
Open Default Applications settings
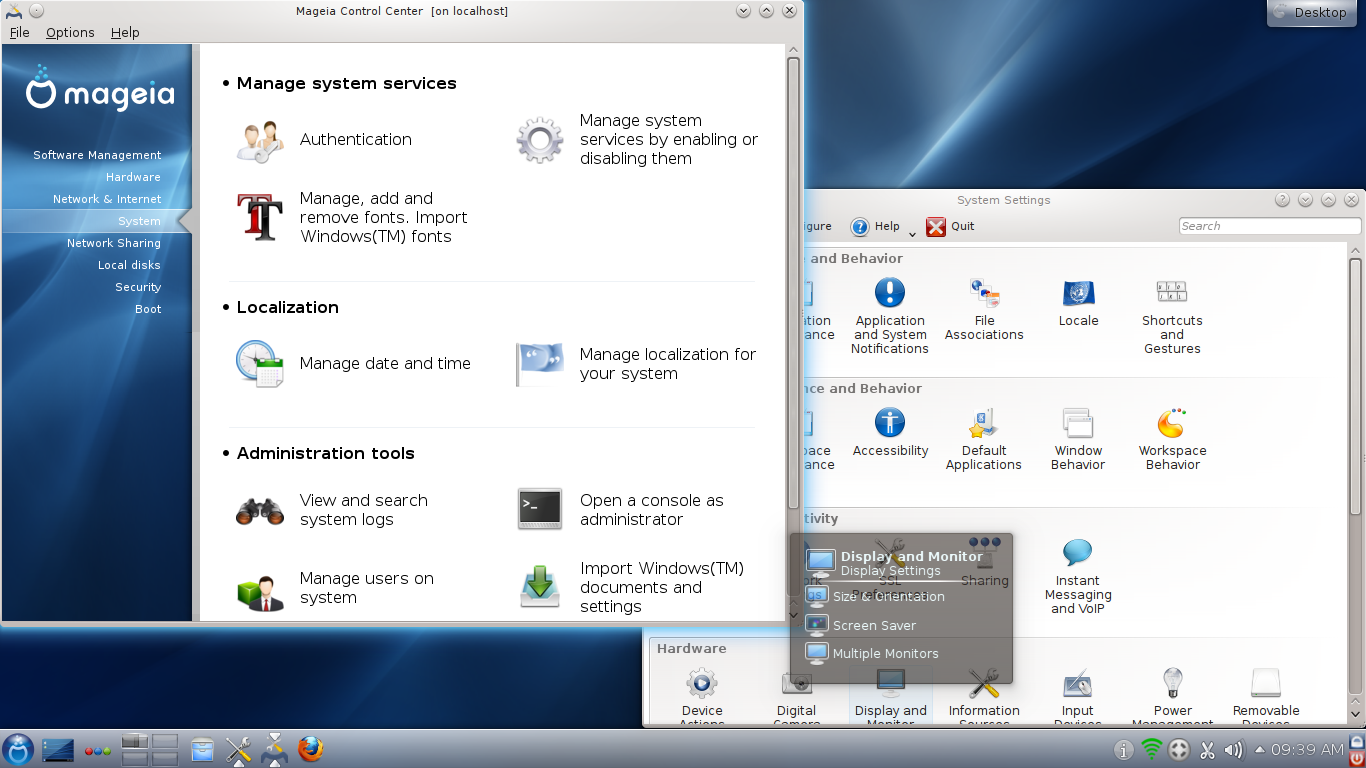[x=984, y=439]
